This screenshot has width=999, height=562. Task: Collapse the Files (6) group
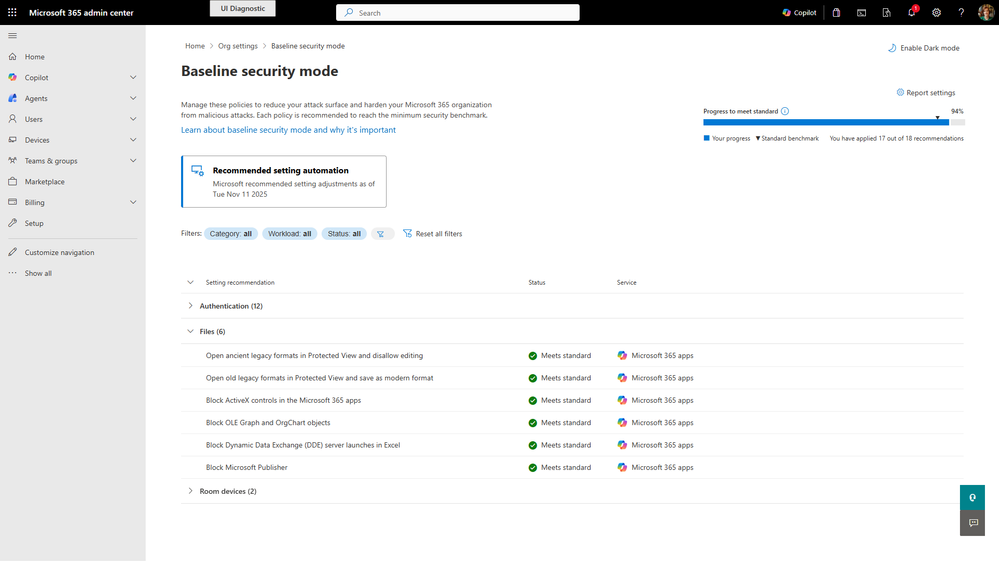tap(190, 331)
